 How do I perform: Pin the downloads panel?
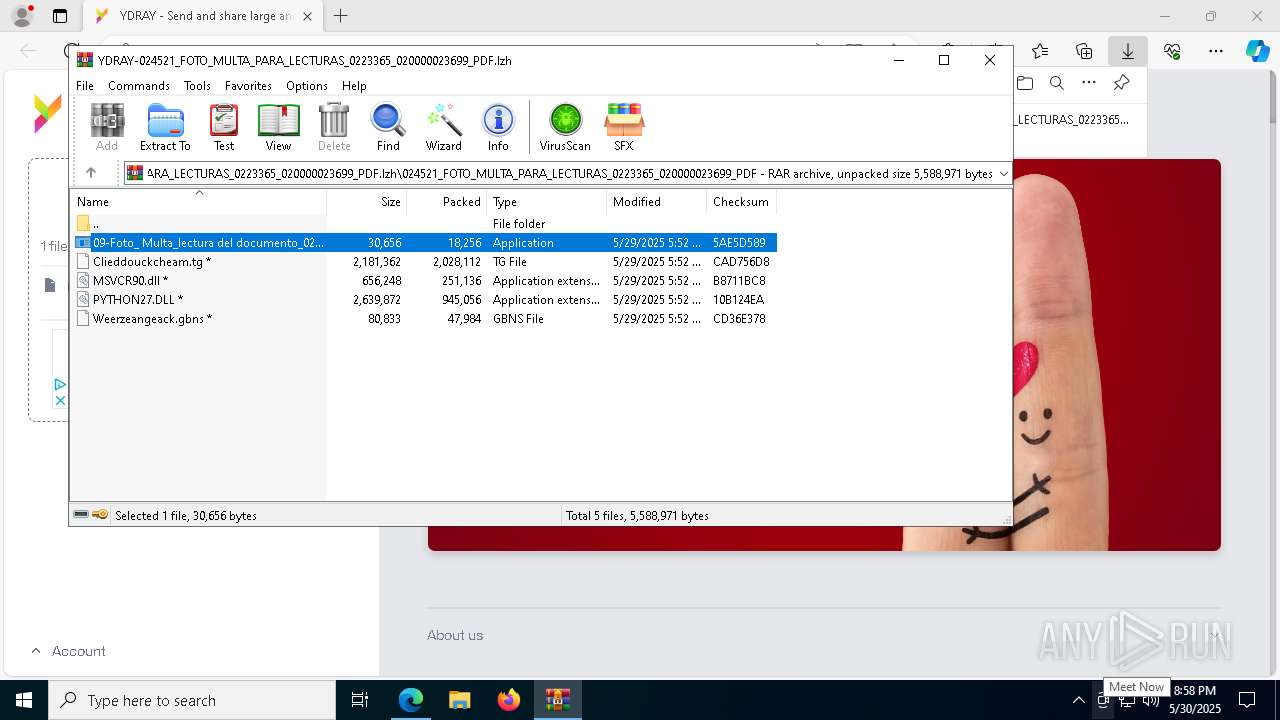[1122, 83]
